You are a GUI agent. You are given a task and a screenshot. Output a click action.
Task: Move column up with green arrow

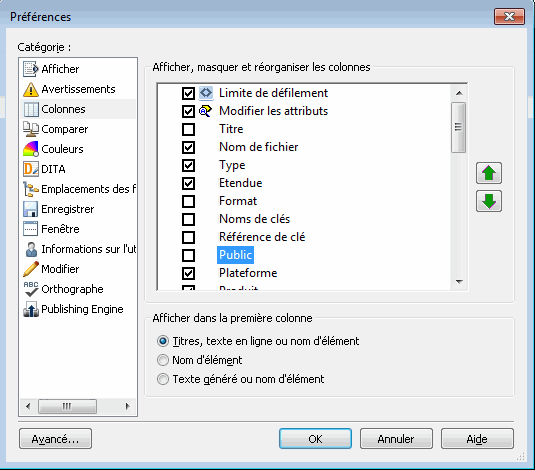pyautogui.click(x=489, y=173)
